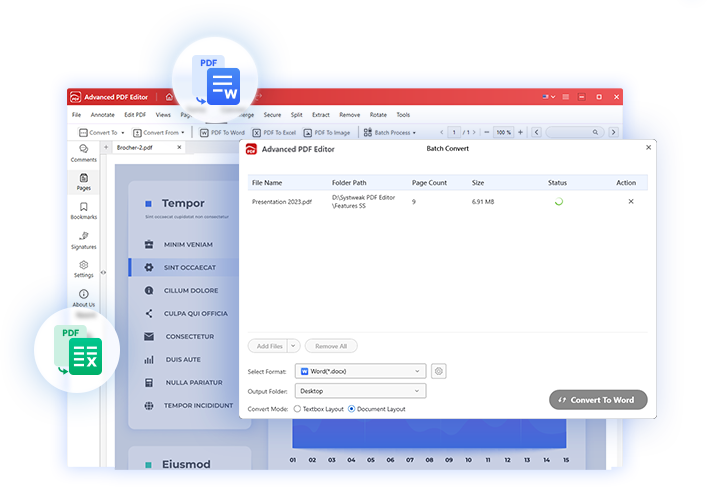The image size is (707, 487).
Task: Expand the Add Files dropdown arrow
Action: pyautogui.click(x=294, y=346)
